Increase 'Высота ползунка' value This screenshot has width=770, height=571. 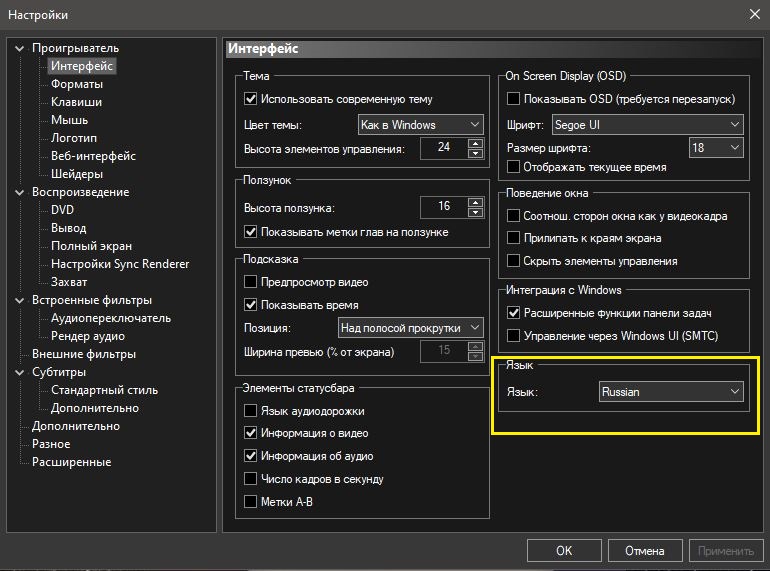point(475,202)
